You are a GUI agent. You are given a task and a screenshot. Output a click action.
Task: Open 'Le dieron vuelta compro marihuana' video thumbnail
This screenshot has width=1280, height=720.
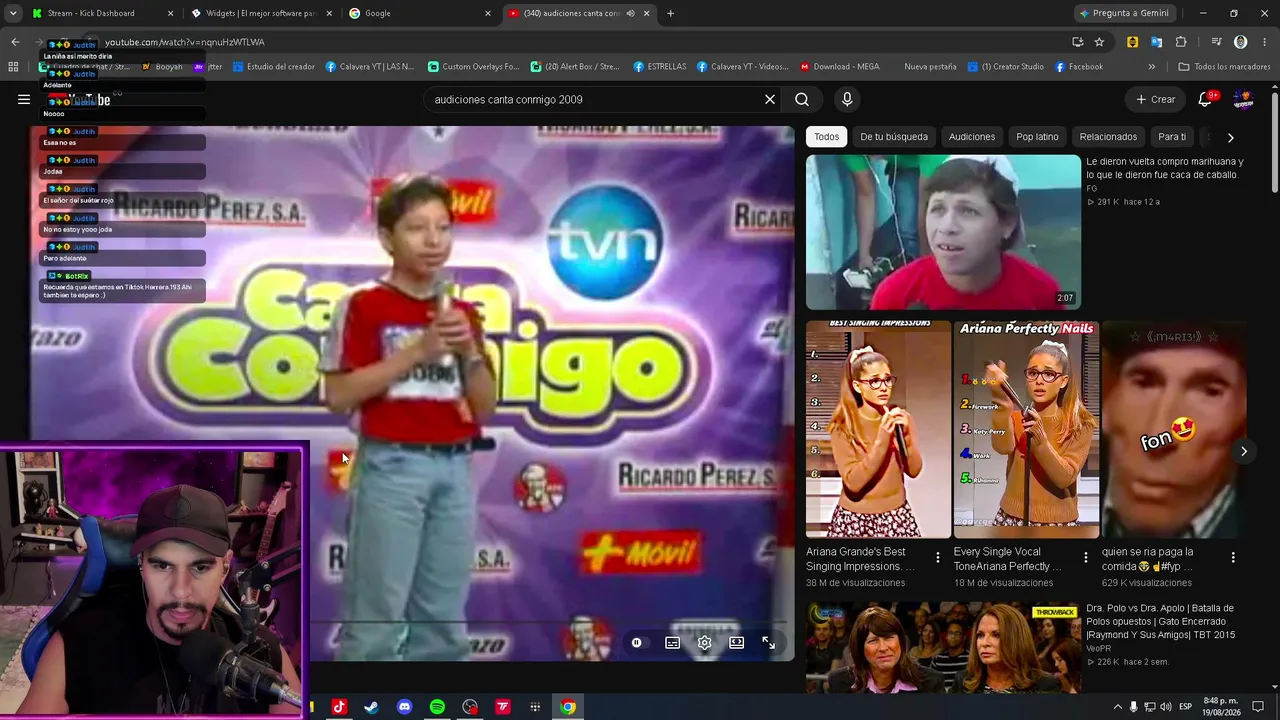tap(943, 232)
